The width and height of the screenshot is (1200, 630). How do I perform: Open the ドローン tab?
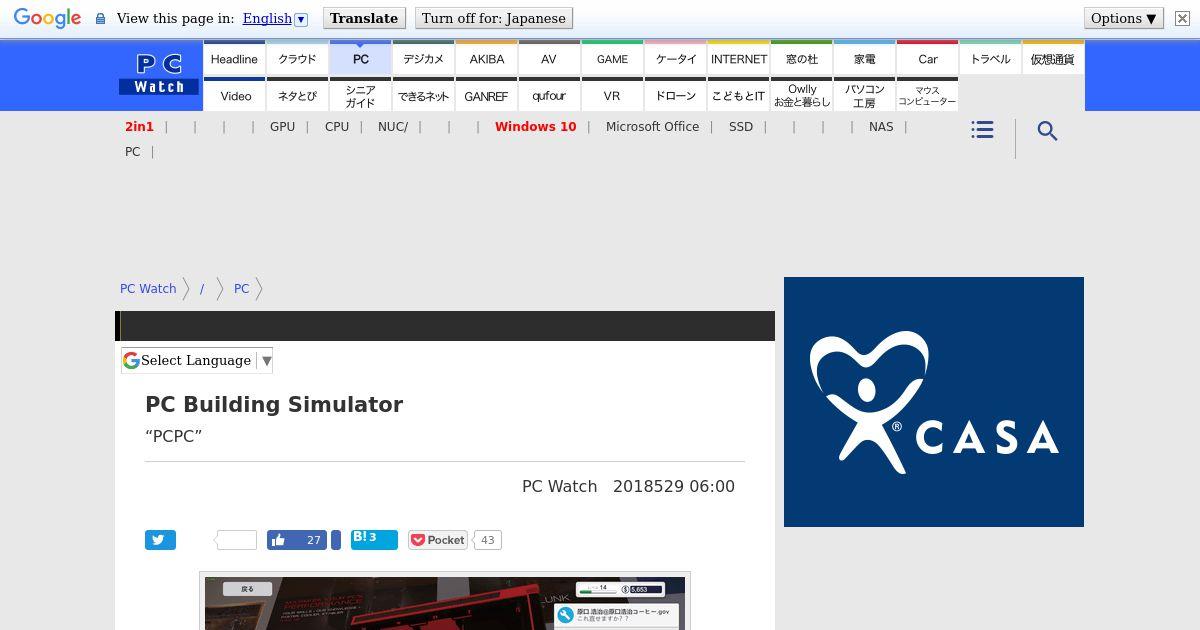click(x=676, y=96)
